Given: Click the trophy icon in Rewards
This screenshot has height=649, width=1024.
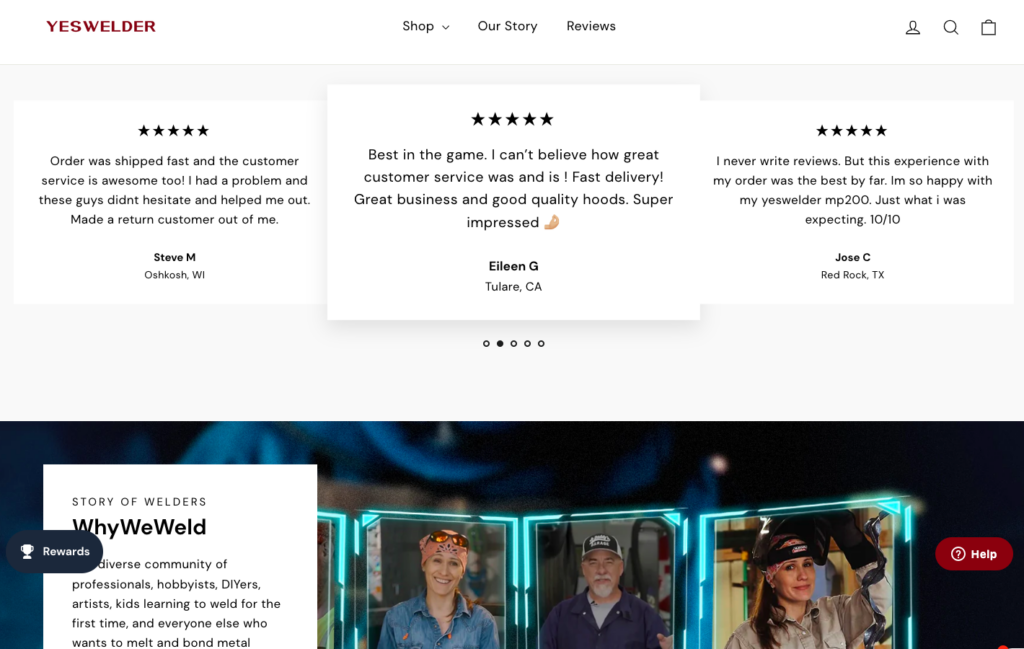Looking at the screenshot, I should coord(27,551).
